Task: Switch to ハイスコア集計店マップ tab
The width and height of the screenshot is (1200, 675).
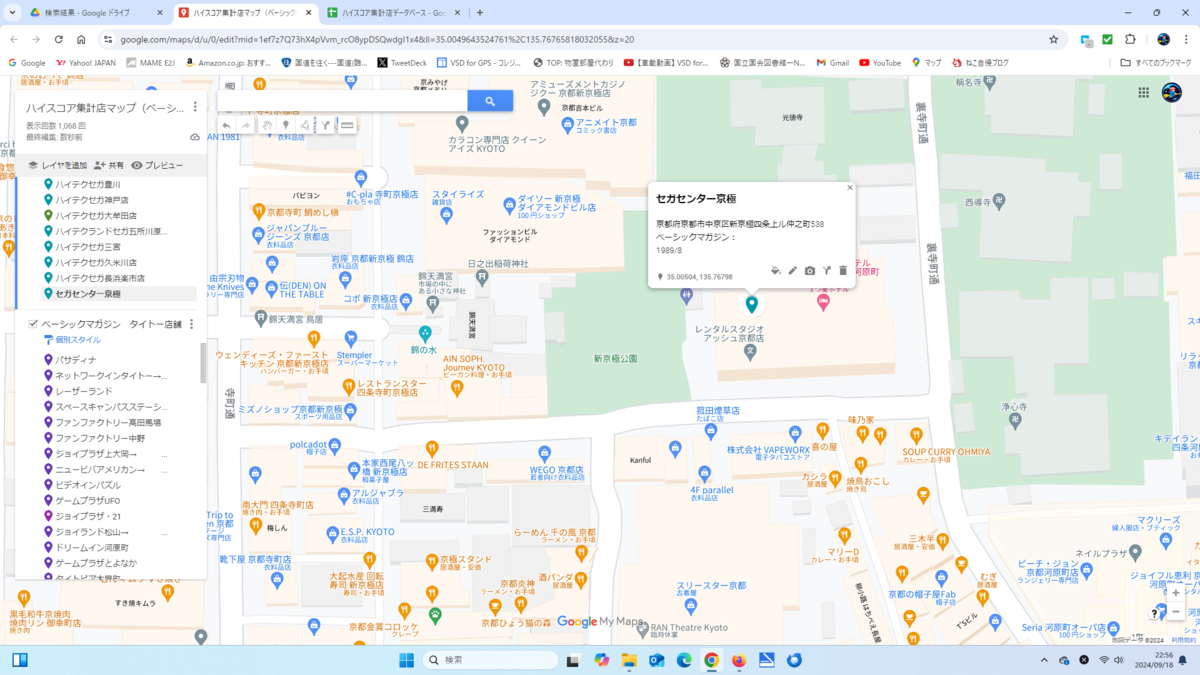Action: tap(245, 13)
